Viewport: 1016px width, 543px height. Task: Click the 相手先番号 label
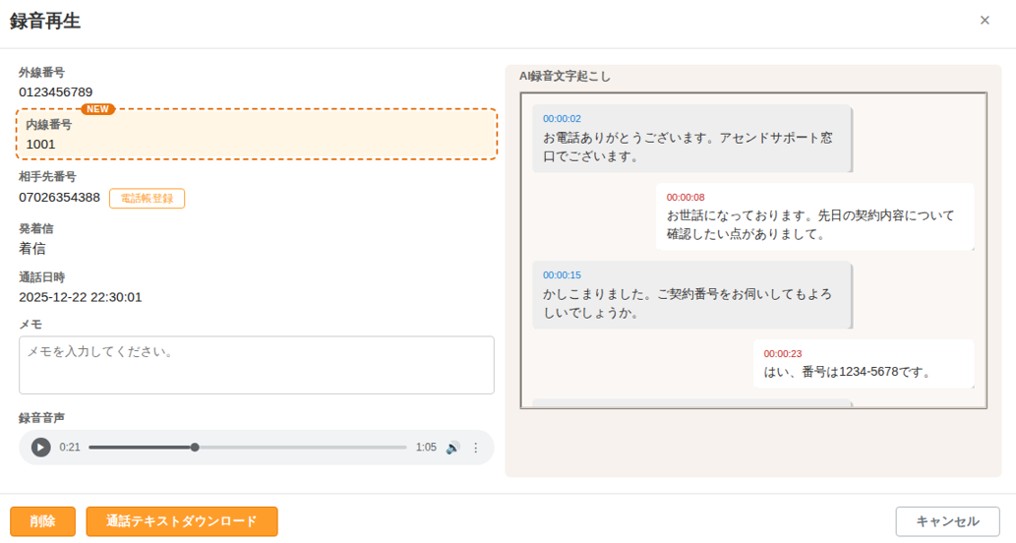pyautogui.click(x=47, y=176)
